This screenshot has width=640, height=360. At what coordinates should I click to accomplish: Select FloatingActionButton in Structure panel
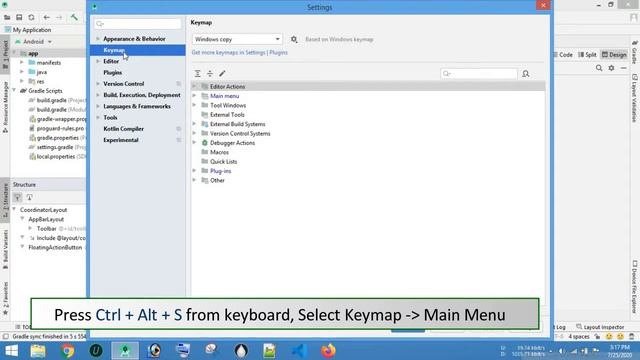55,247
